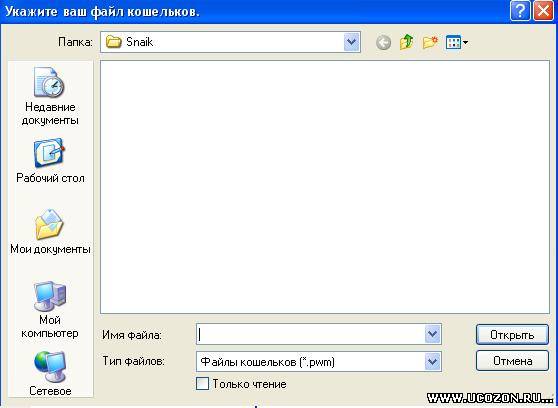The image size is (558, 408).
Task: Click inside the Имя файла text field
Action: click(x=310, y=334)
